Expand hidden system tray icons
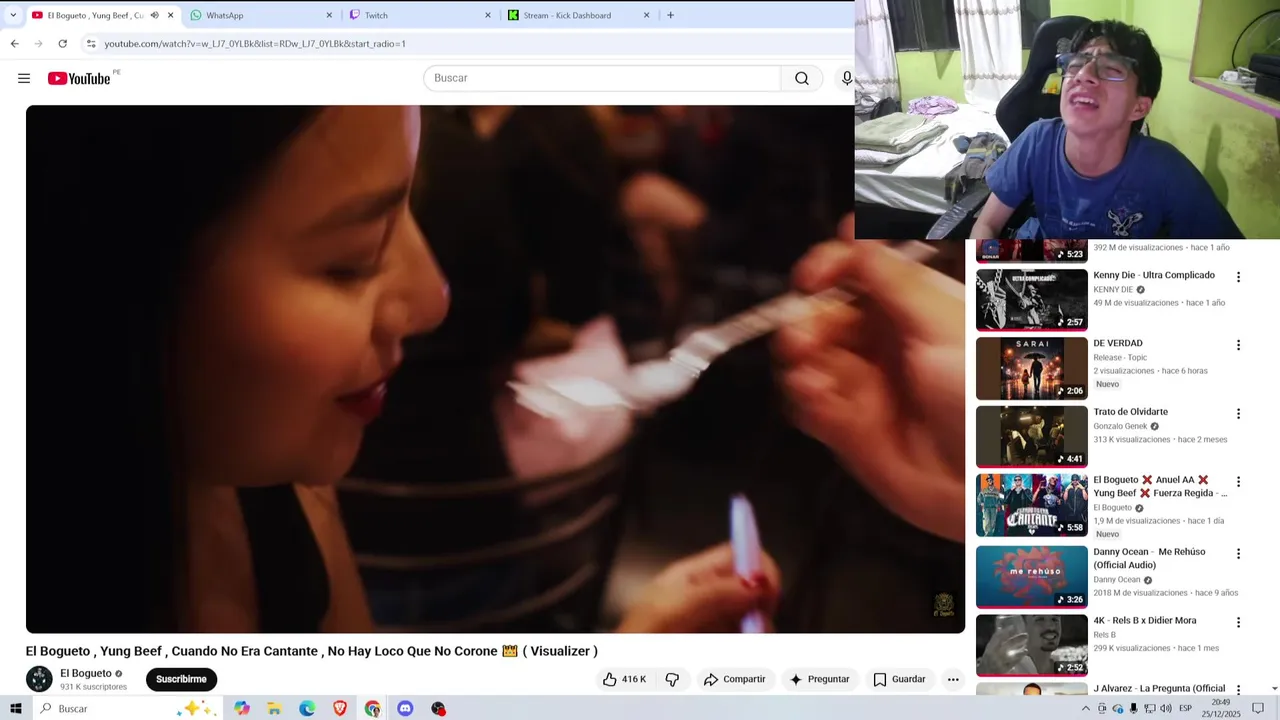The image size is (1280, 720). point(1085,709)
